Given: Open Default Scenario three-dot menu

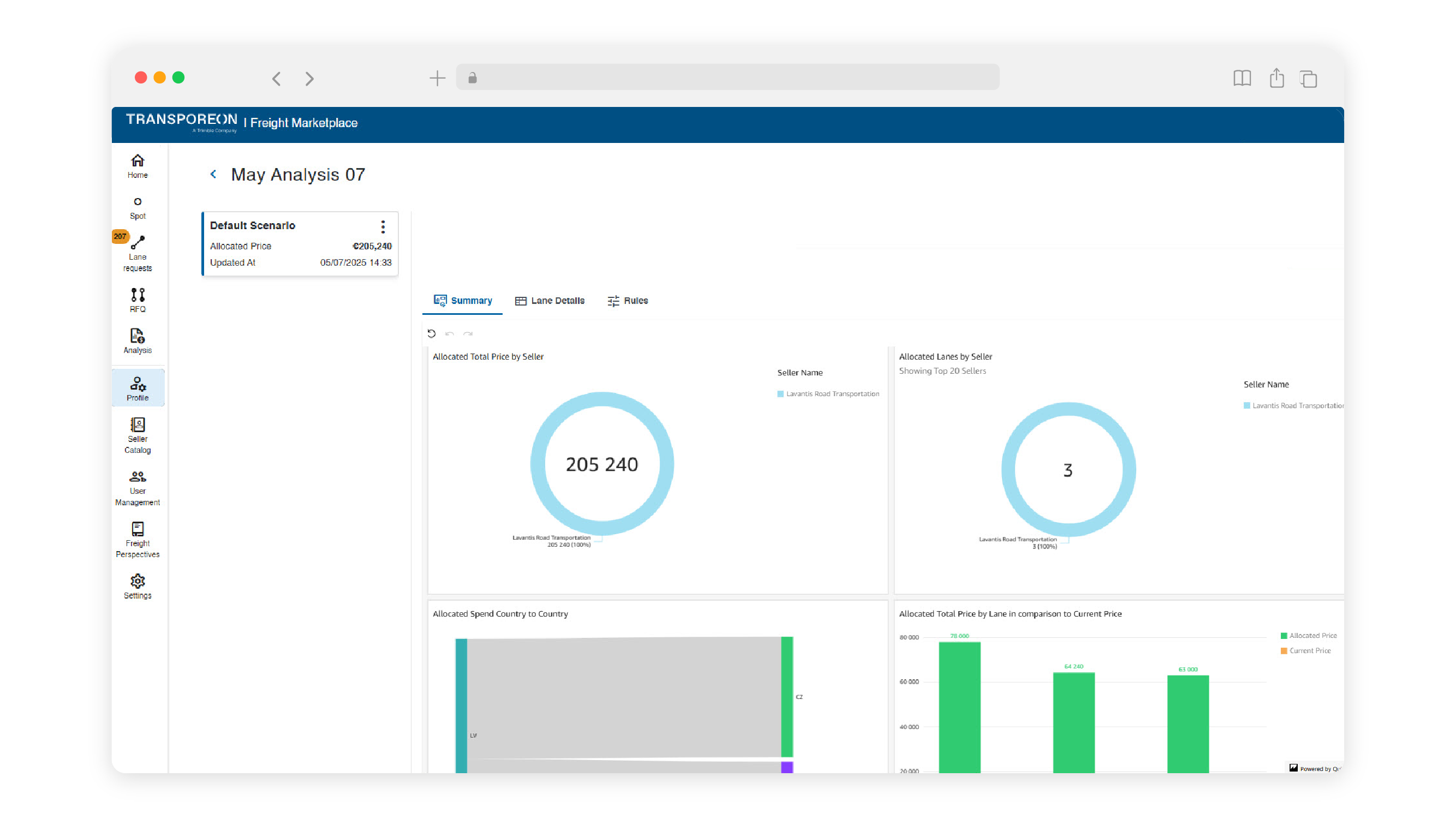Looking at the screenshot, I should 383,226.
